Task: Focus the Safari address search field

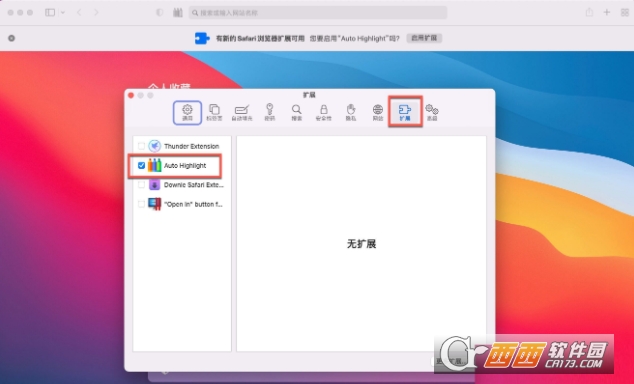Action: (x=318, y=13)
